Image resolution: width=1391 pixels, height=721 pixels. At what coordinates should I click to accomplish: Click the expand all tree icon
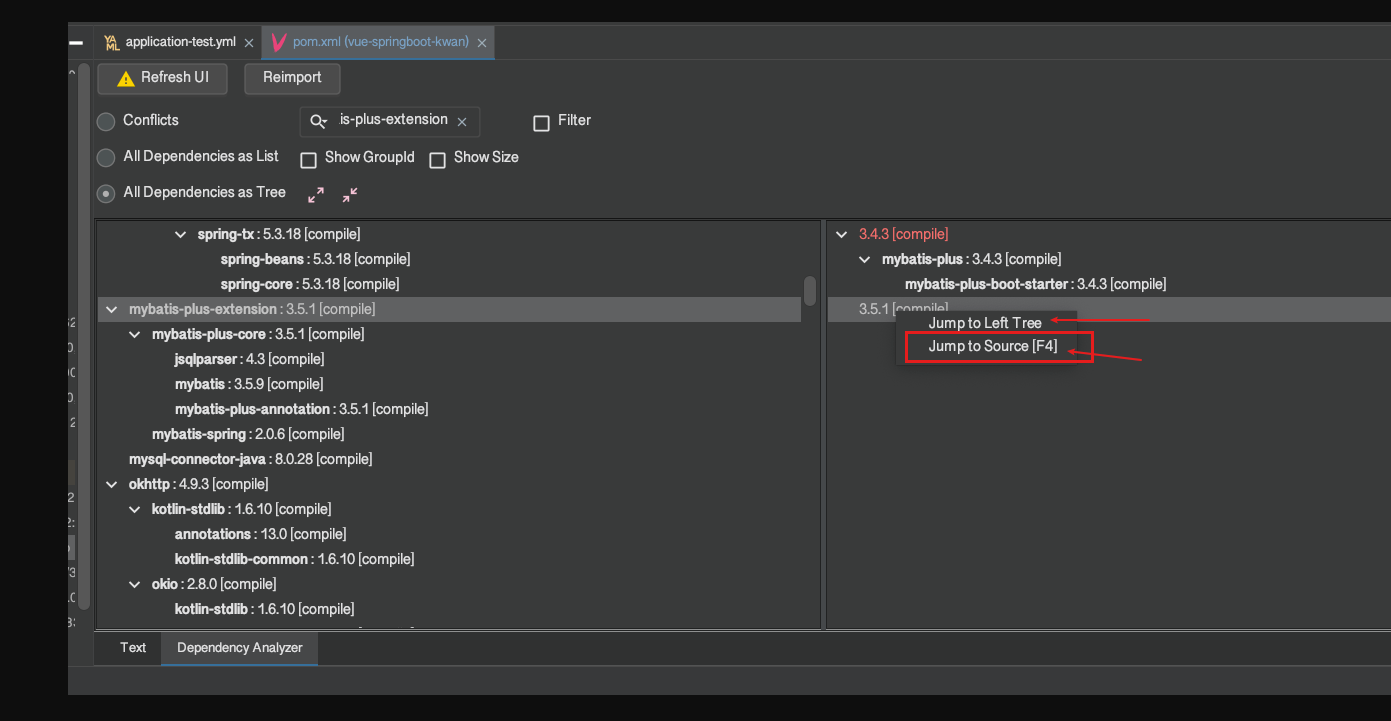[316, 195]
